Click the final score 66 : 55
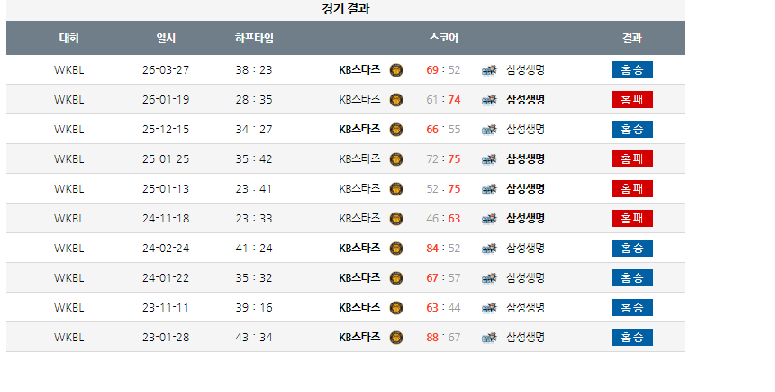The image size is (775, 392). coord(443,130)
